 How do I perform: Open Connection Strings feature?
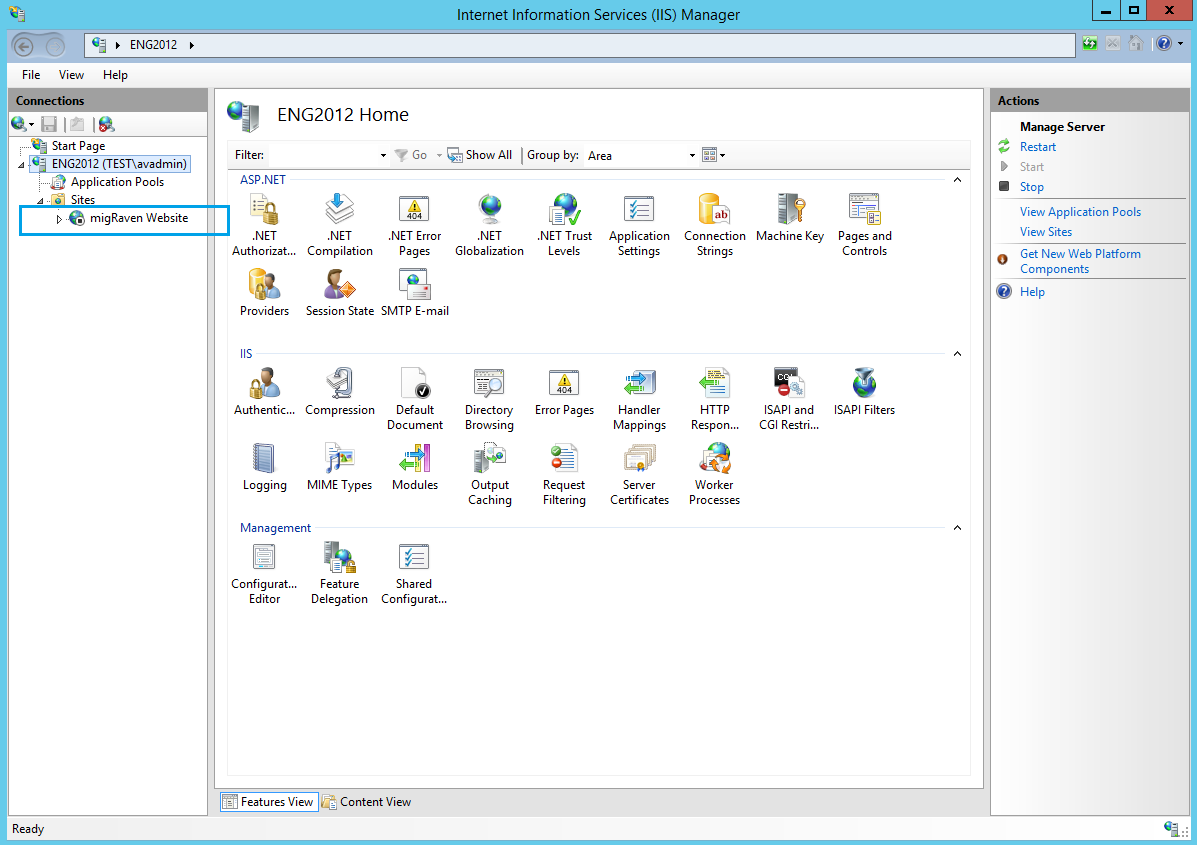(715, 225)
